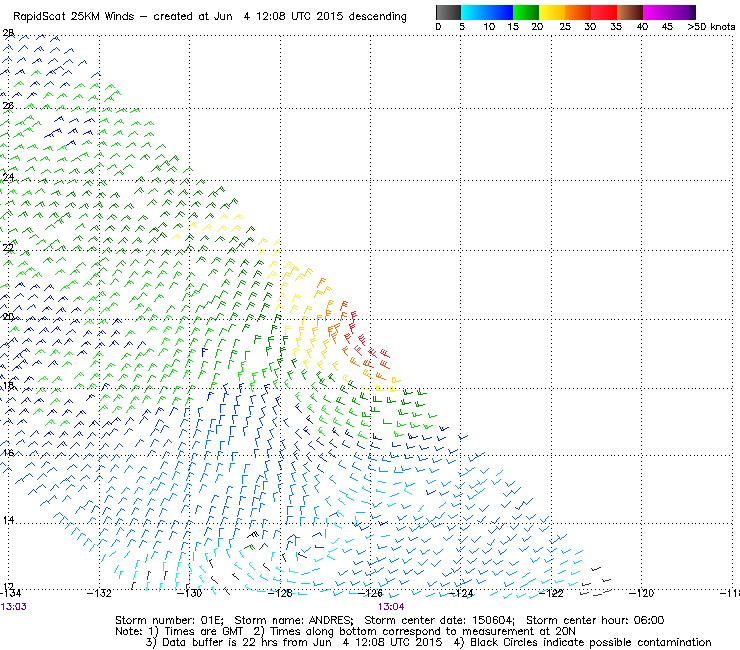This screenshot has height=650, width=740.
Task: Click the -120 longitude axis label
Action: click(x=641, y=593)
